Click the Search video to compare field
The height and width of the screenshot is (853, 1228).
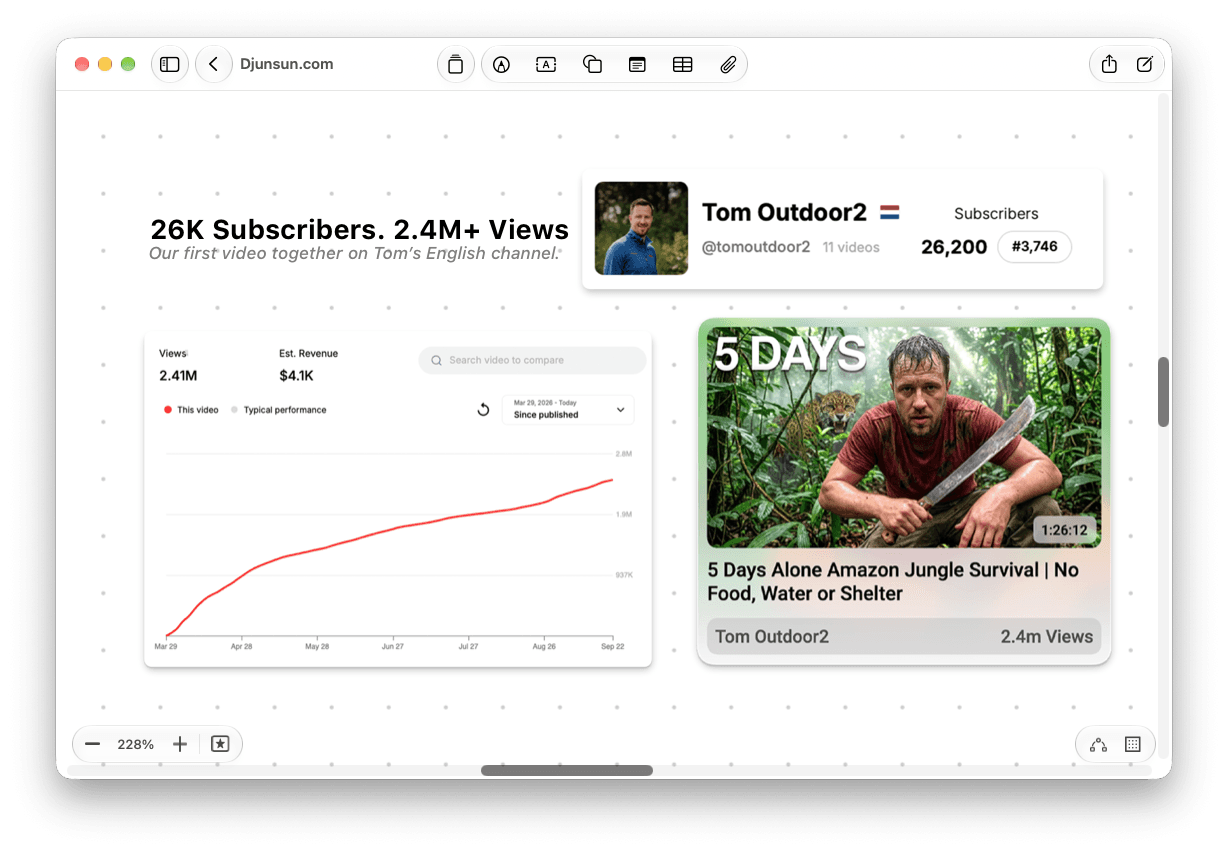tap(532, 360)
